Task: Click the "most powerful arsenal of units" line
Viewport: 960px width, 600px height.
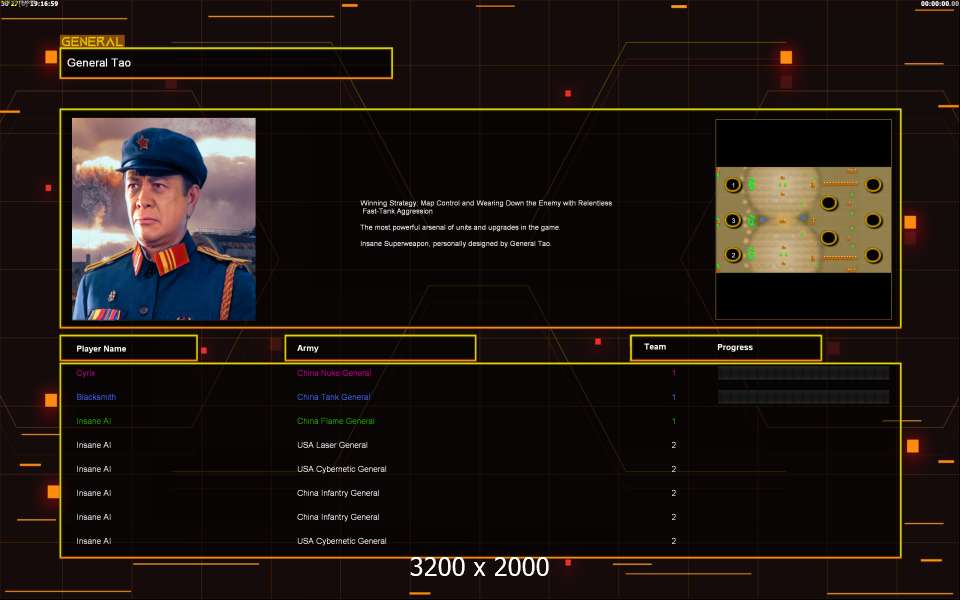Action: click(x=460, y=227)
